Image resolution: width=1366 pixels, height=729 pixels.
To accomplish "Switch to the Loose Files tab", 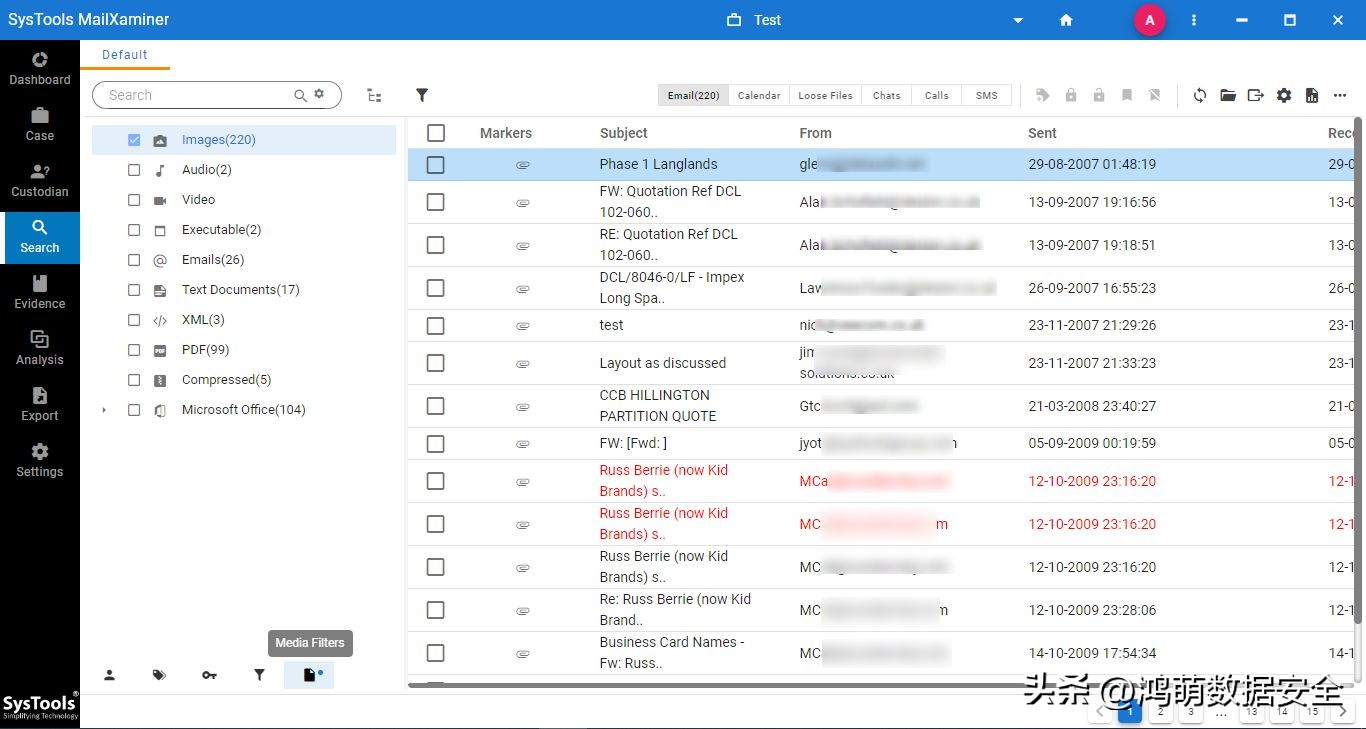I will click(x=825, y=95).
